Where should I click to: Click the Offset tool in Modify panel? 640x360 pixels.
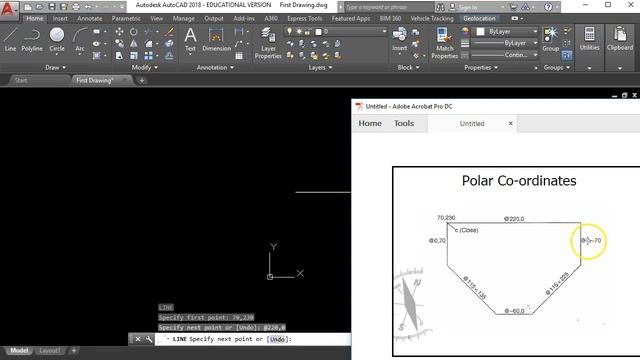coord(169,56)
